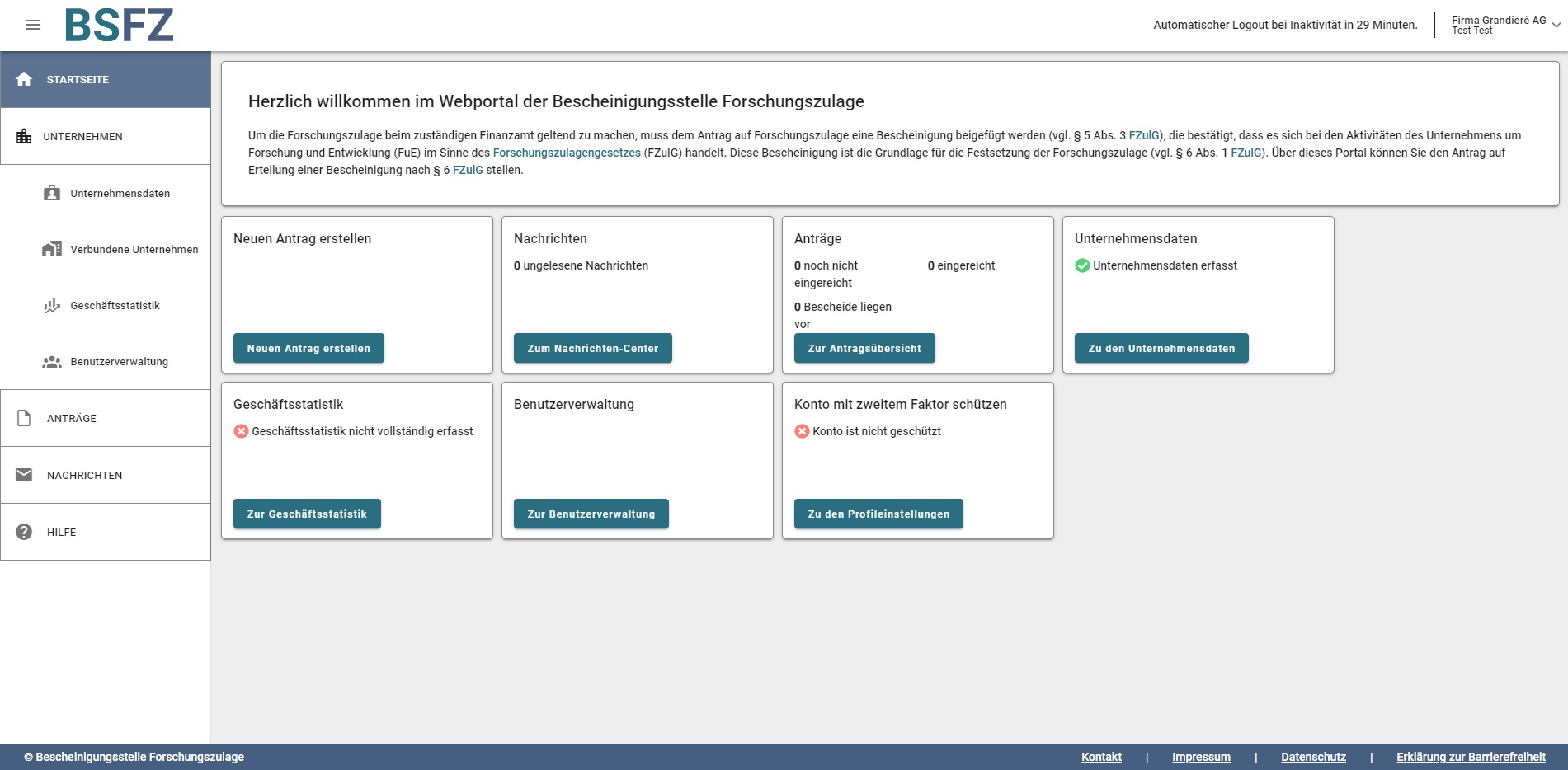Open the Impressum footer link
Image resolution: width=1568 pixels, height=770 pixels.
click(x=1201, y=757)
